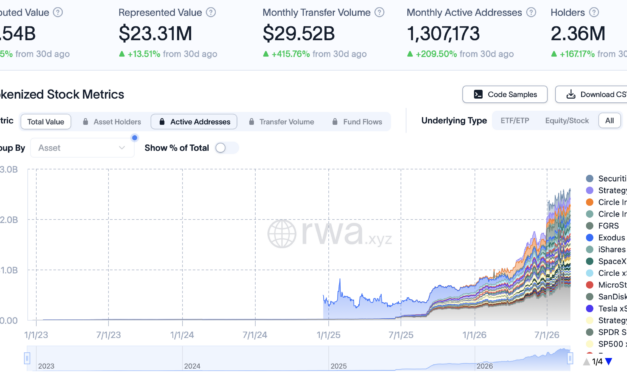Click the SpaceX legend color dot

pos(589,261)
